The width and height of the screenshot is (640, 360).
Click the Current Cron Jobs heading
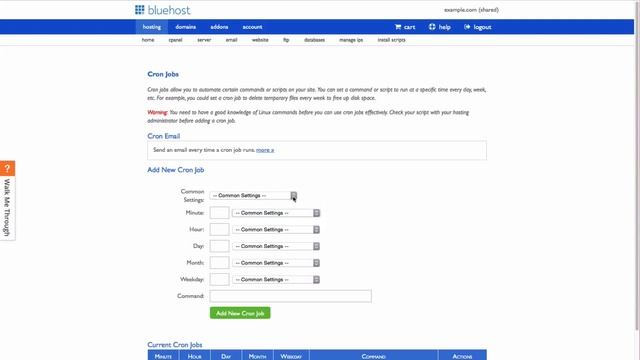(175, 345)
